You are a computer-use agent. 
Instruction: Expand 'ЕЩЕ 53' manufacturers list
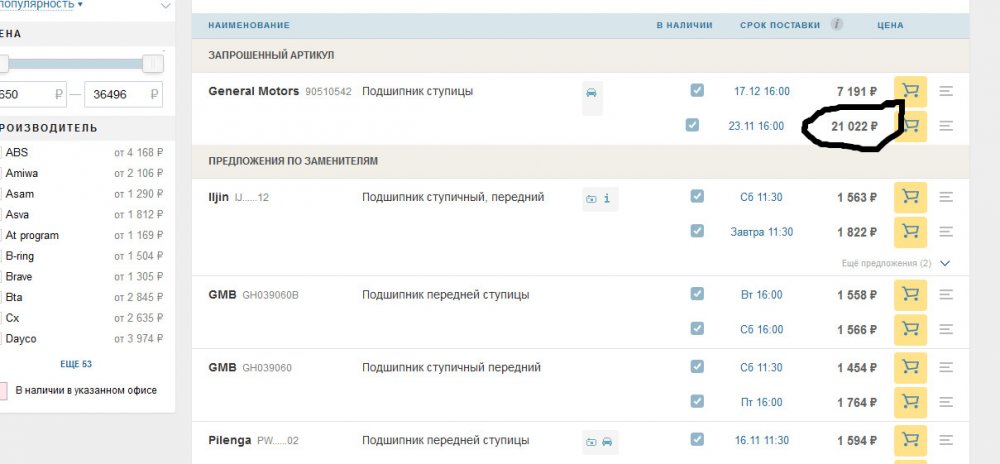pyautogui.click(x=76, y=363)
